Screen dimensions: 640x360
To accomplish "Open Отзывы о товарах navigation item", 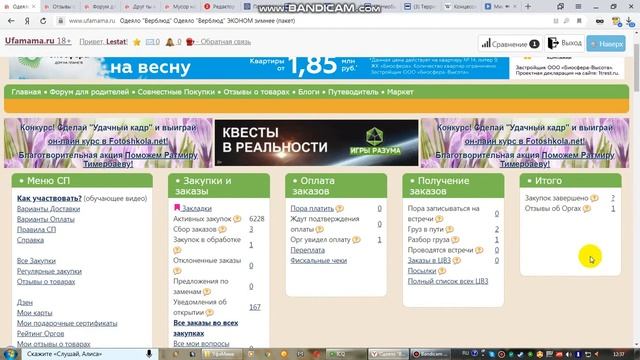I will tap(256, 92).
